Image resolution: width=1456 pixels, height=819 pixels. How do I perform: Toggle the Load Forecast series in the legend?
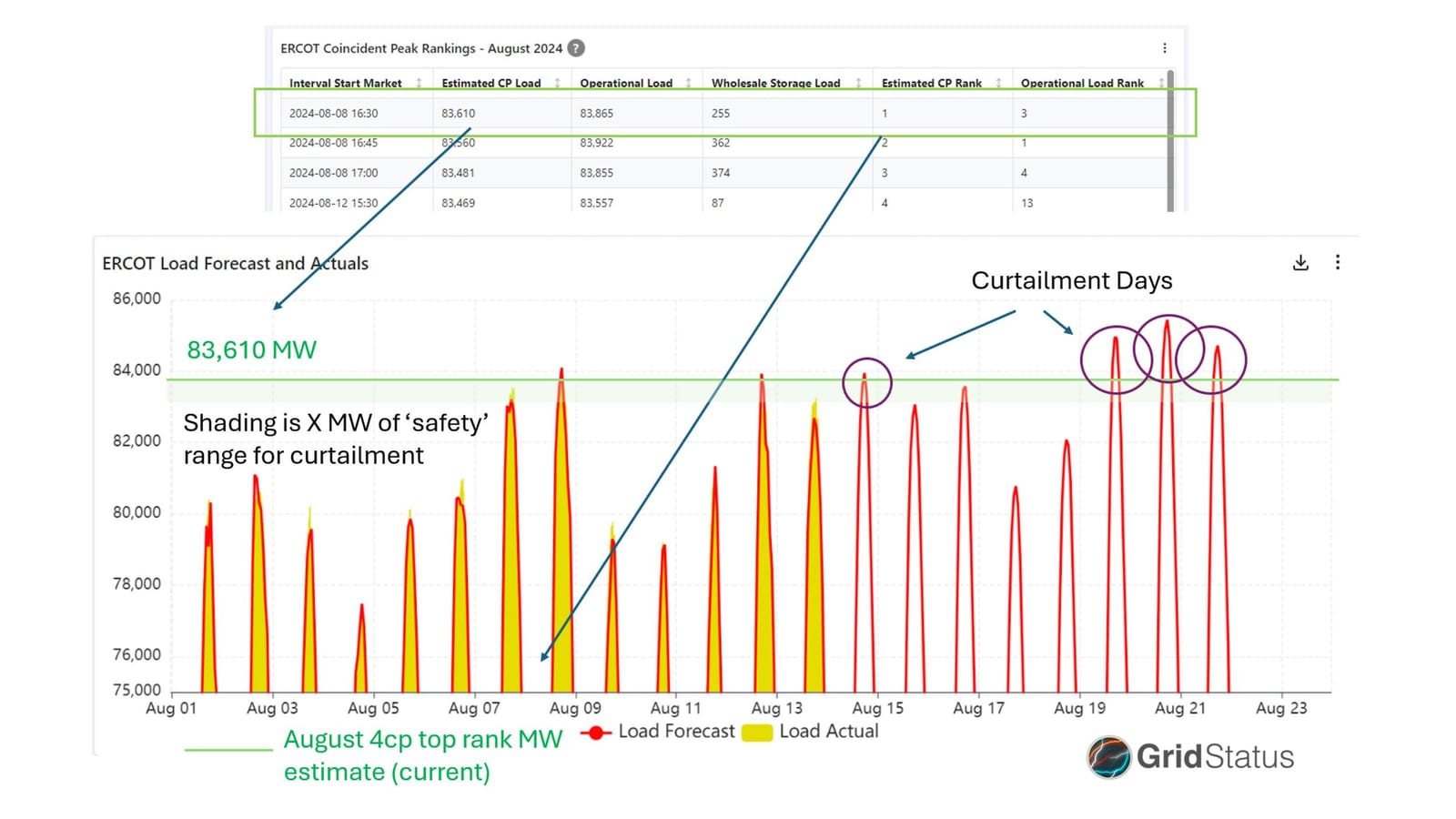[675, 731]
